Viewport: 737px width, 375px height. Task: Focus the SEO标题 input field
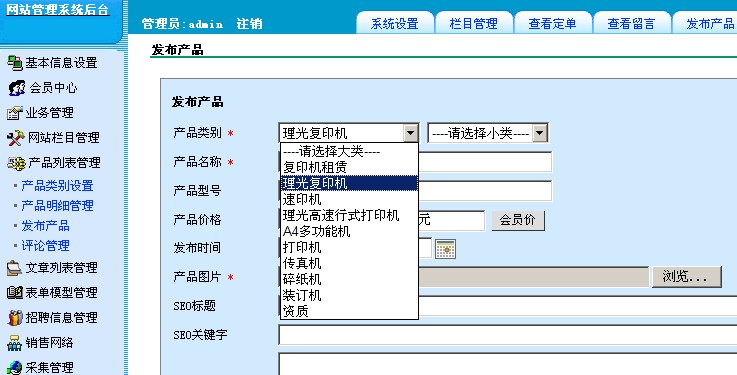pos(578,306)
